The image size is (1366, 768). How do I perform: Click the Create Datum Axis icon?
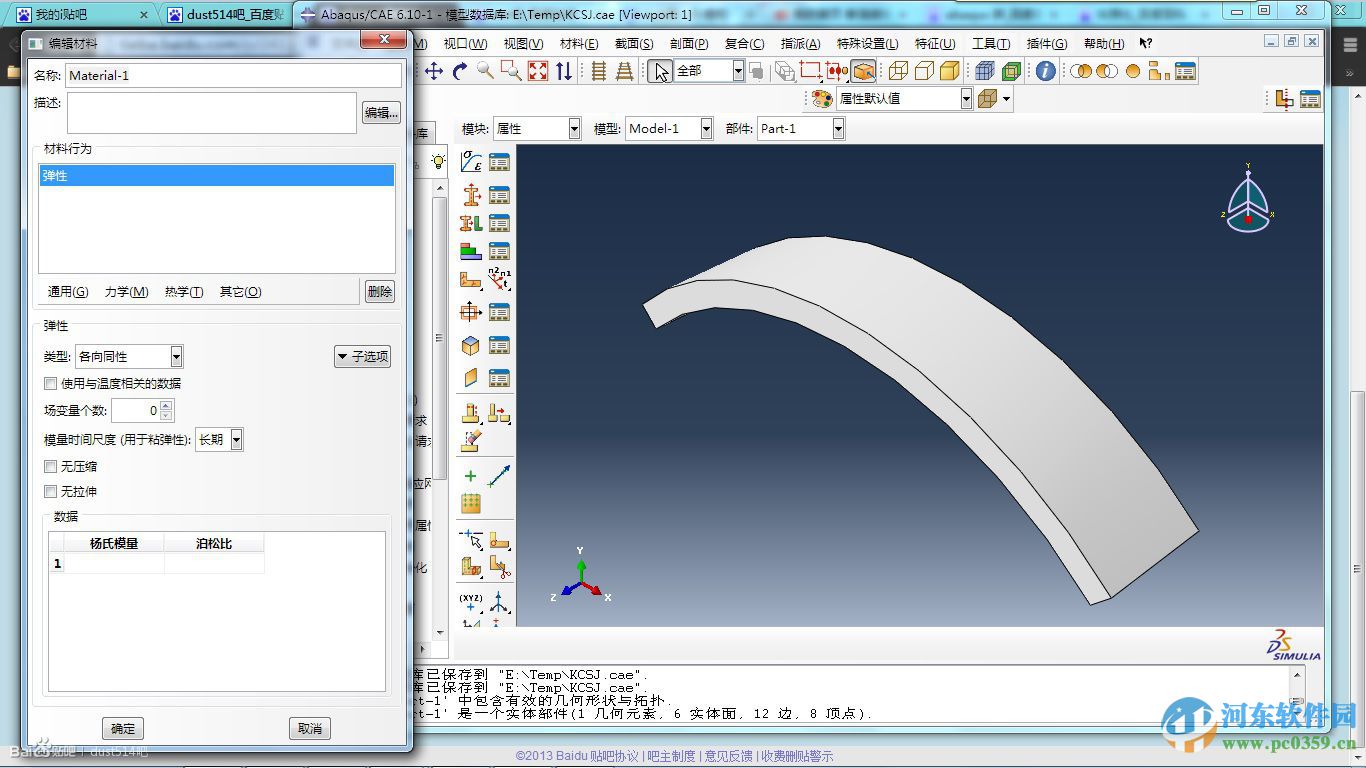[499, 476]
